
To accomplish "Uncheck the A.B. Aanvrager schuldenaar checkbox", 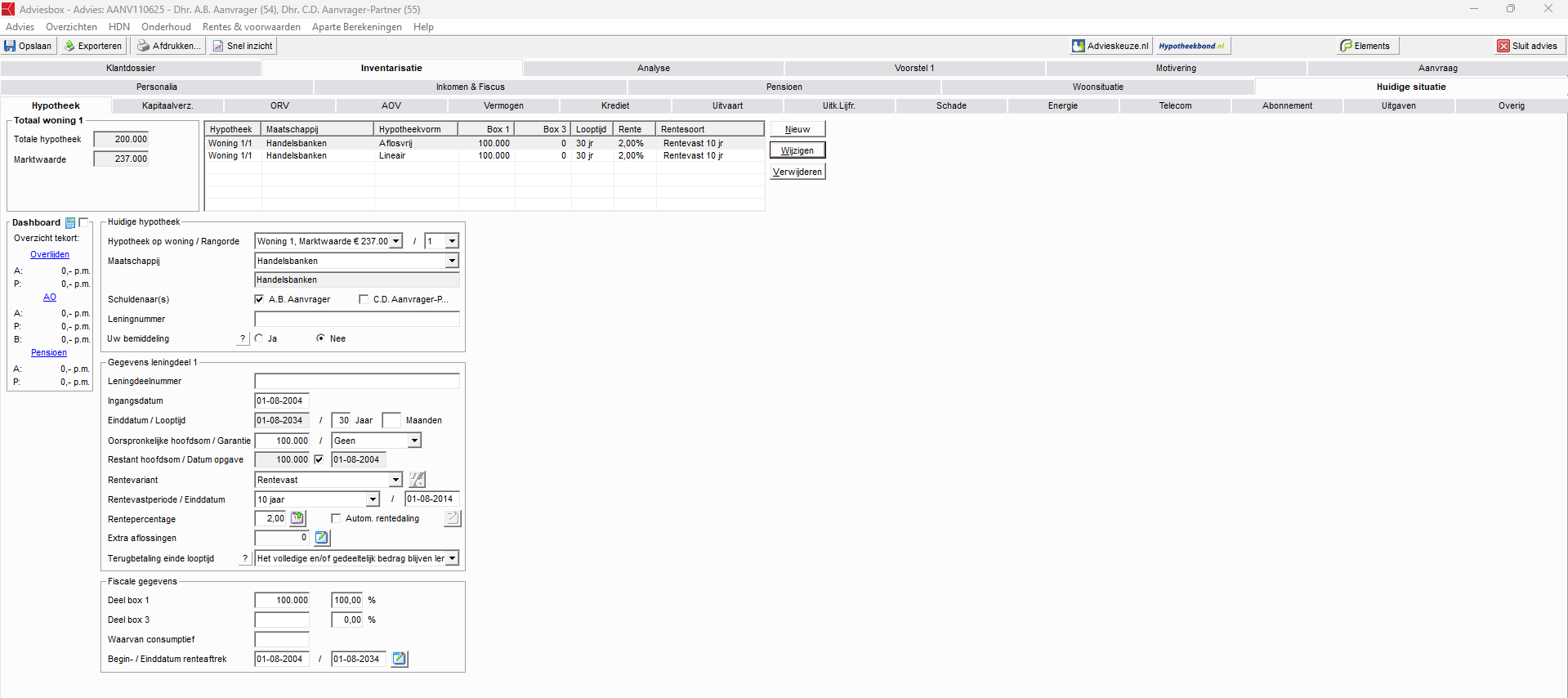I will (x=260, y=300).
